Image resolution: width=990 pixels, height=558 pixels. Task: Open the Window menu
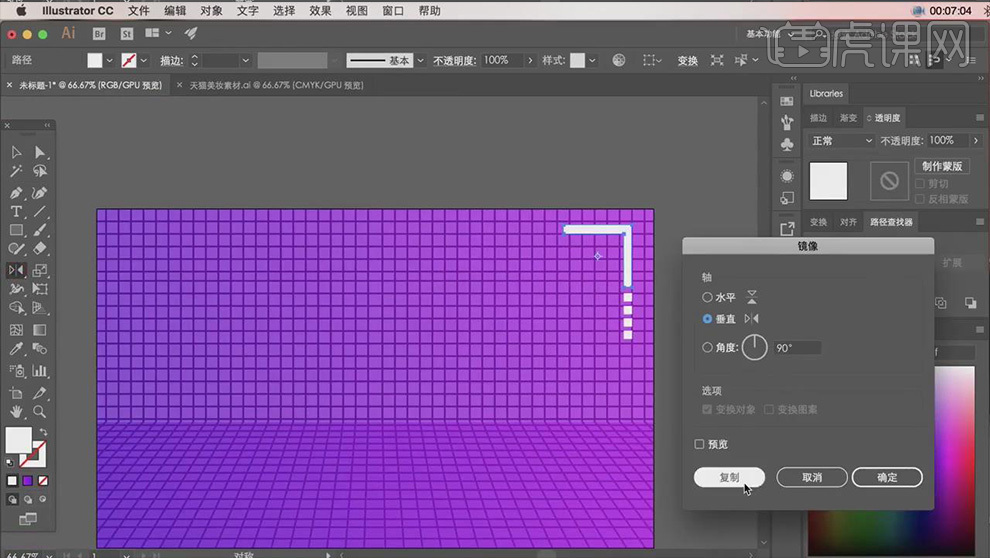(x=393, y=11)
